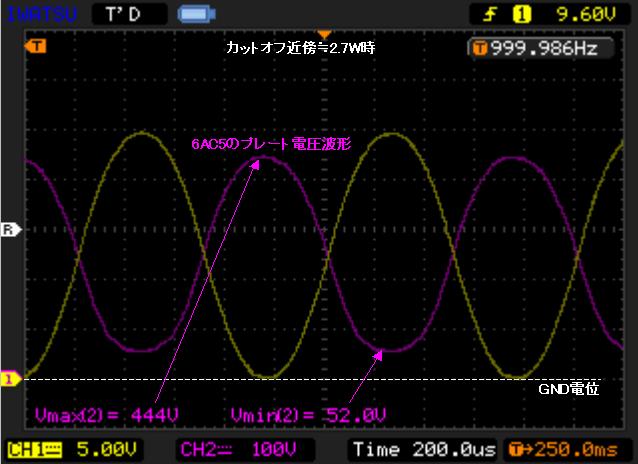This screenshot has height=464, width=638.
Task: Click the Vmax(2)= 444V measurement
Action: 107,415
